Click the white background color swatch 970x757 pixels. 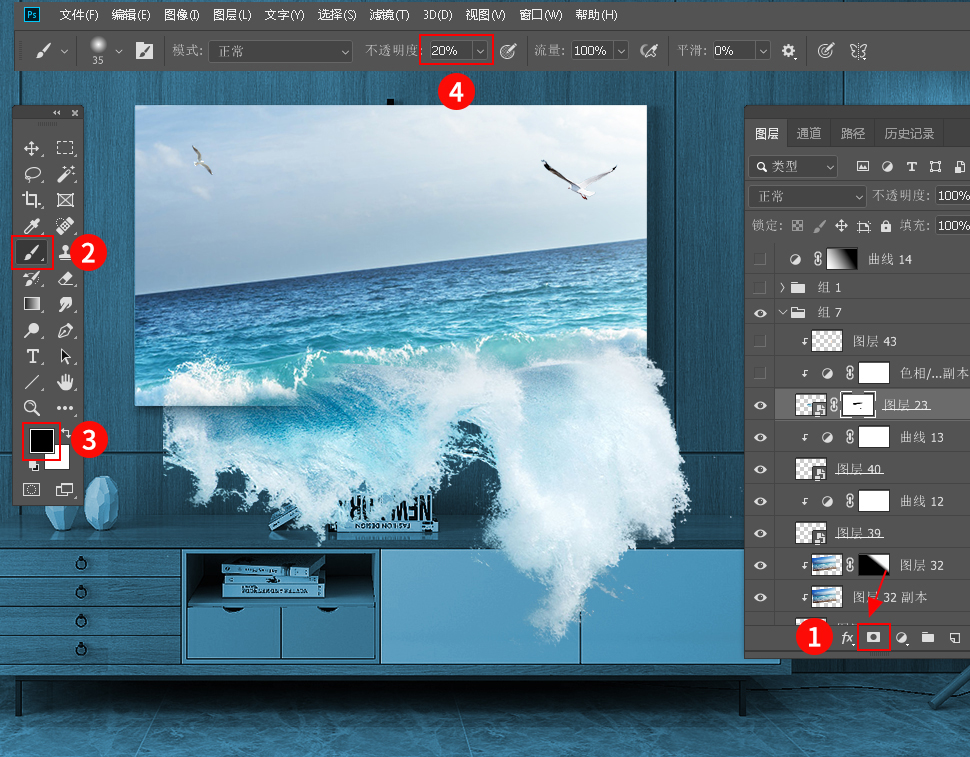tap(62, 461)
